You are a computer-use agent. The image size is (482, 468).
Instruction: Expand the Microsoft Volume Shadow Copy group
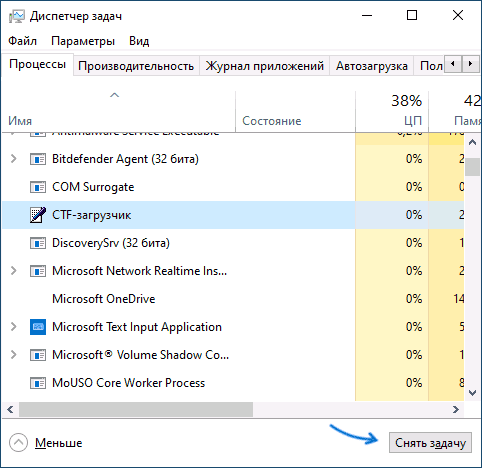(x=13, y=355)
